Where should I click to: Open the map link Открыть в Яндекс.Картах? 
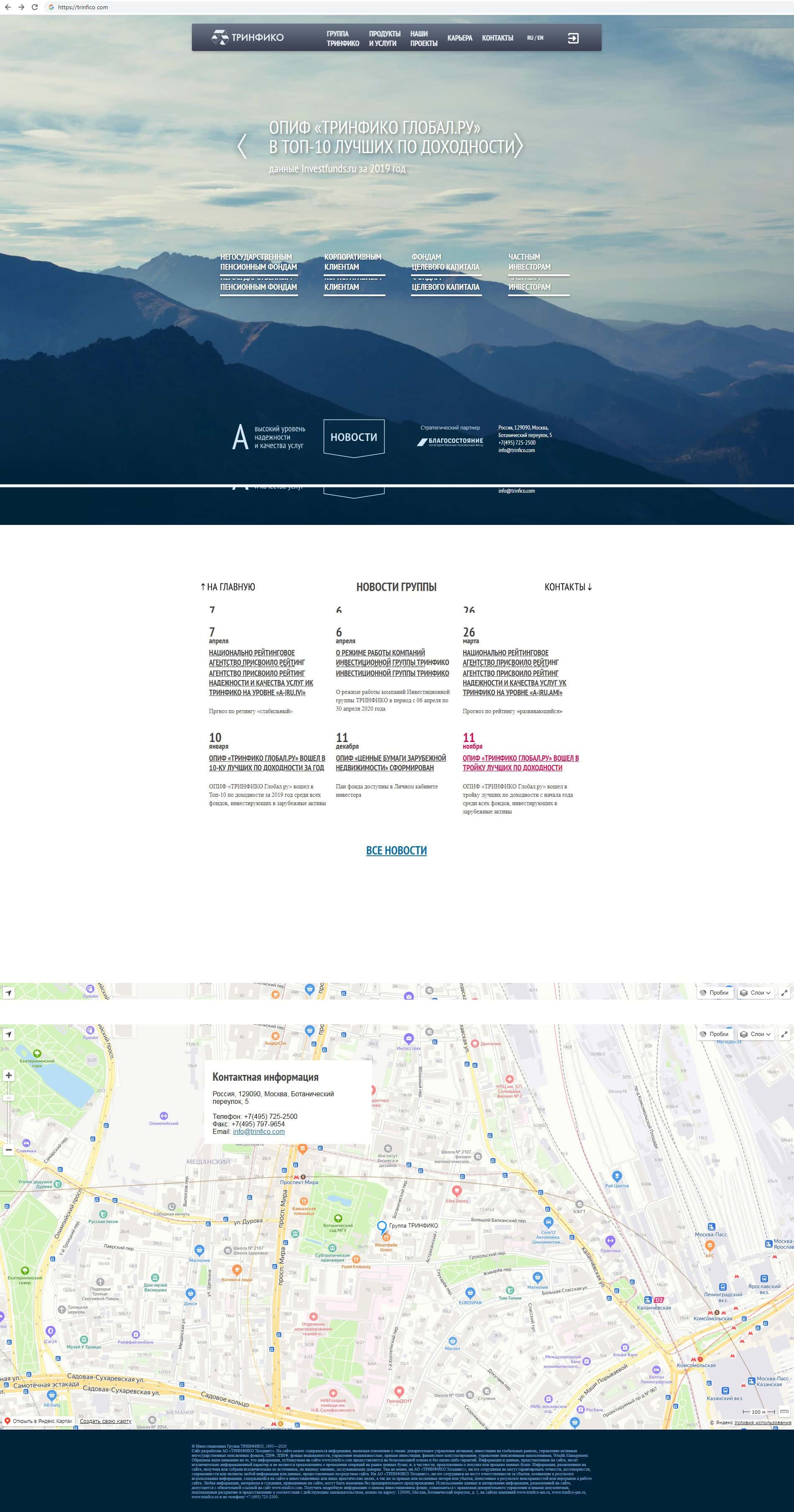tap(38, 1421)
